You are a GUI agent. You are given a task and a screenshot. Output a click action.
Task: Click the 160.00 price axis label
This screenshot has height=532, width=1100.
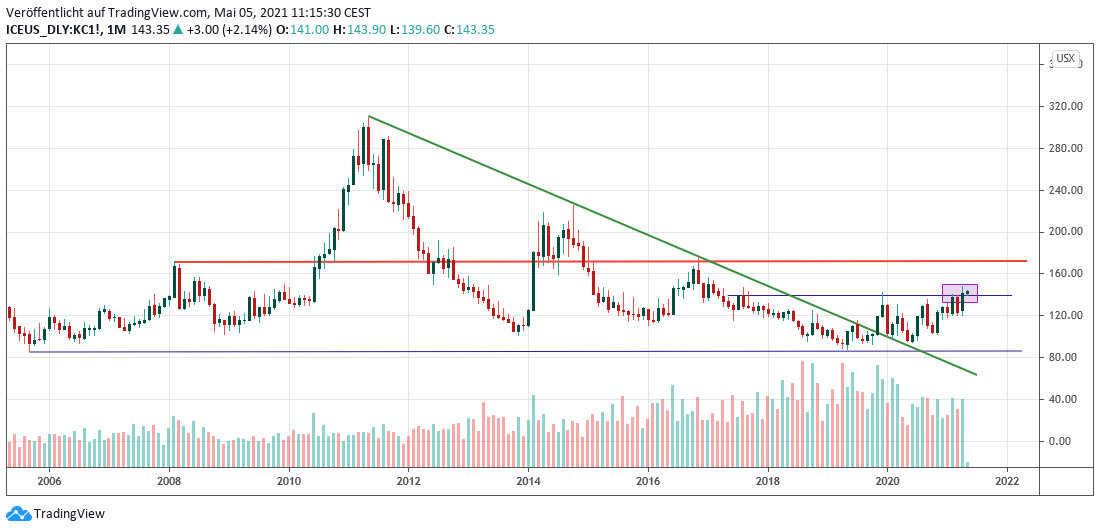tap(1066, 274)
